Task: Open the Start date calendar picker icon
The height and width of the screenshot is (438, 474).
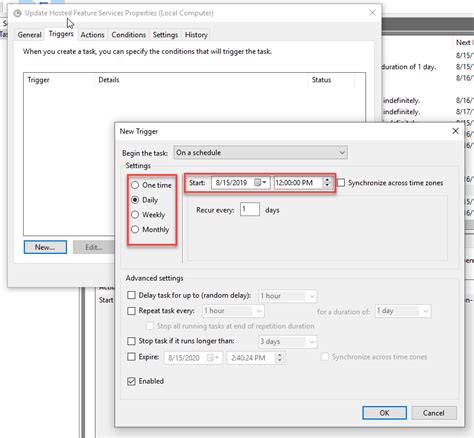Action: (x=260, y=183)
